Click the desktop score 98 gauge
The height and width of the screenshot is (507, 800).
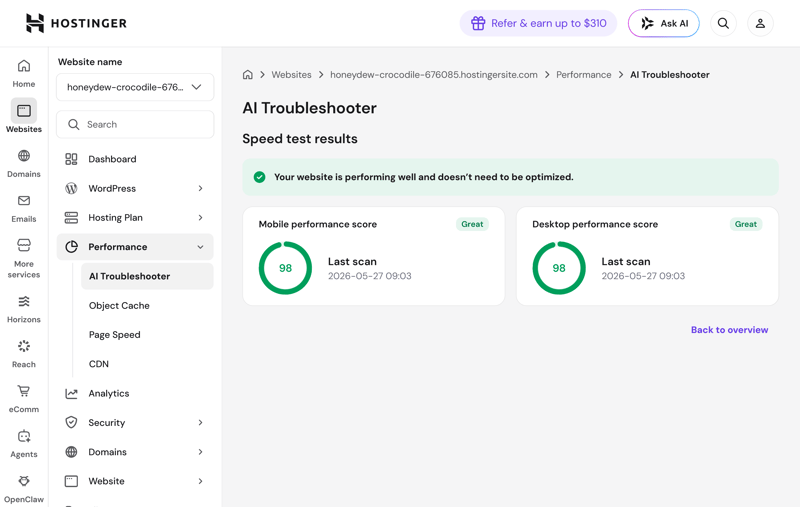tap(559, 268)
